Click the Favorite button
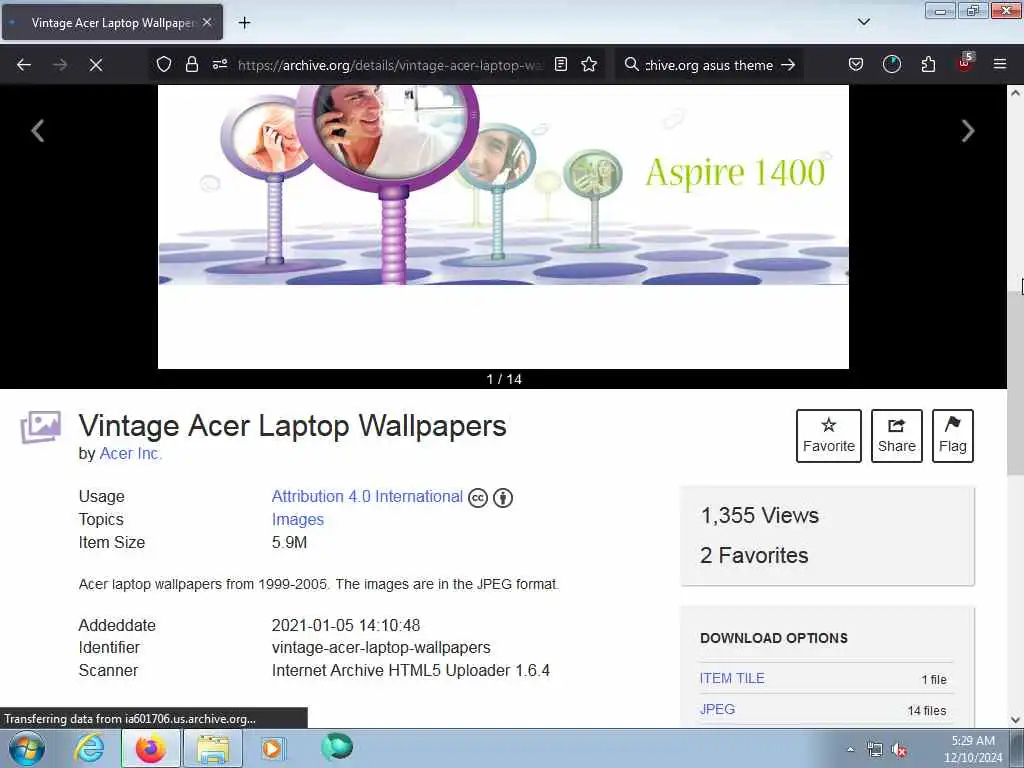This screenshot has width=1024, height=768. (829, 436)
